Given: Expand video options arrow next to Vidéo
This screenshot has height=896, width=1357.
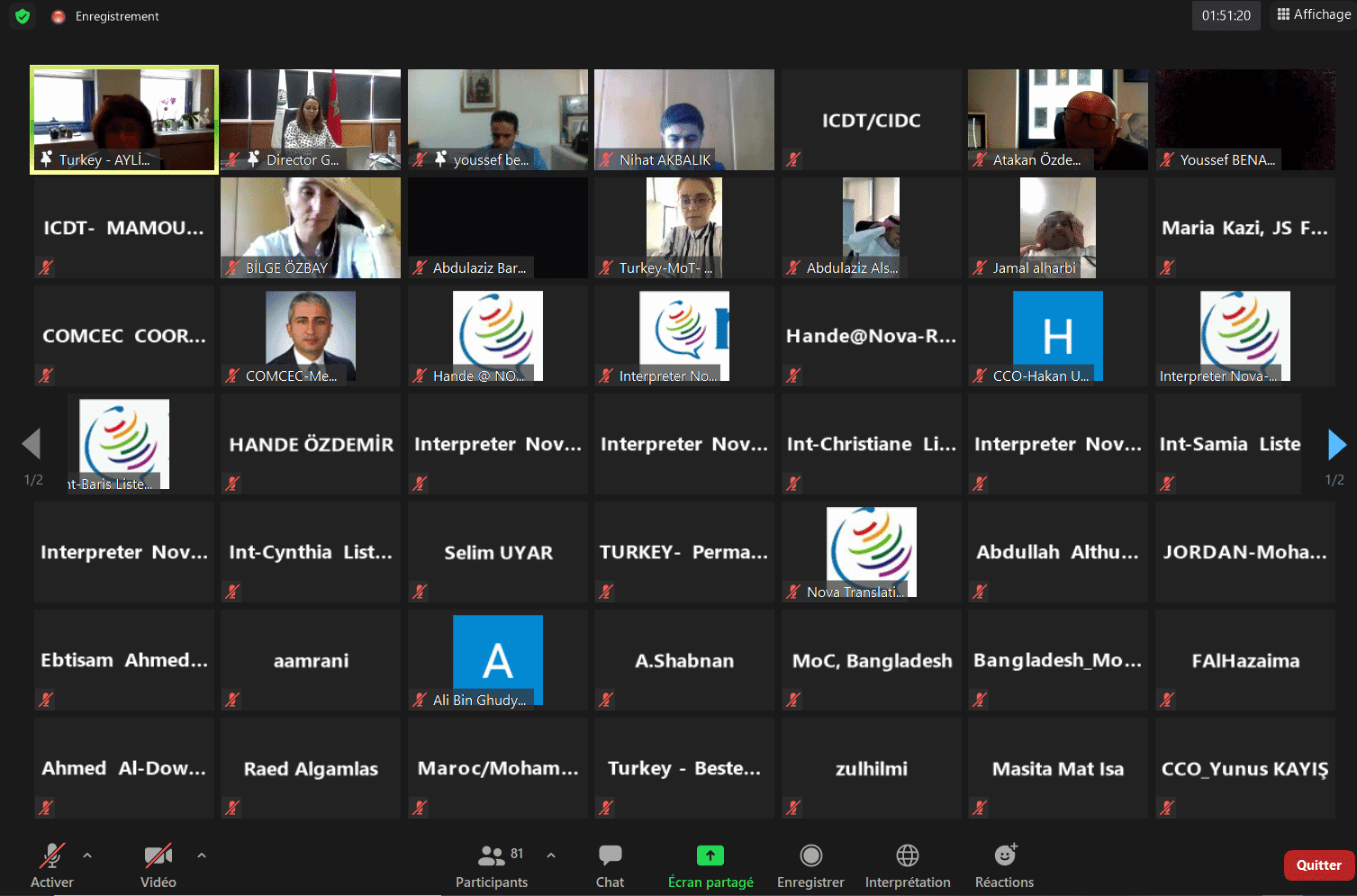Looking at the screenshot, I should [x=202, y=855].
